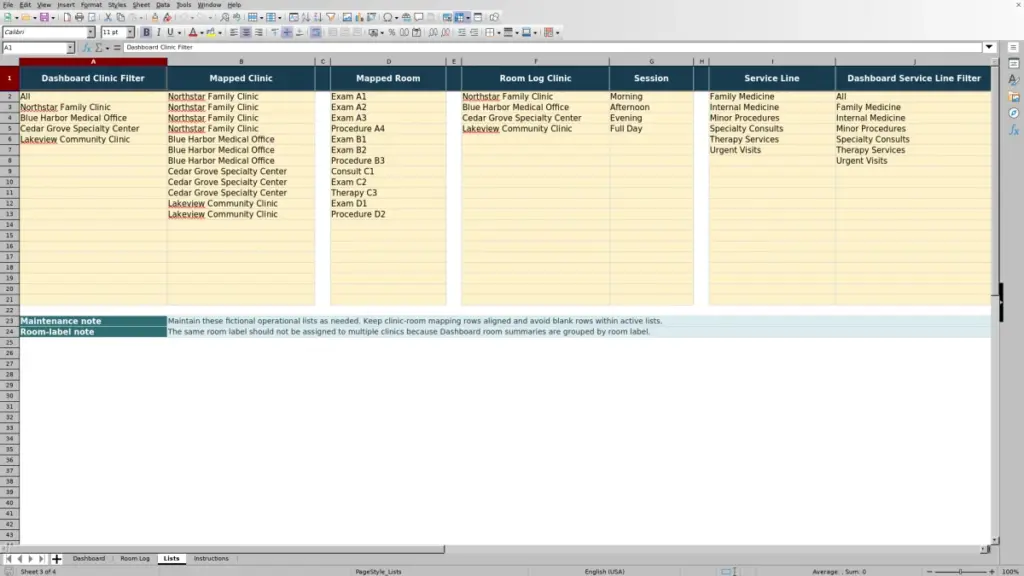Image resolution: width=1024 pixels, height=576 pixels.
Task: Open the Font Name dropdown
Action: pos(91,33)
